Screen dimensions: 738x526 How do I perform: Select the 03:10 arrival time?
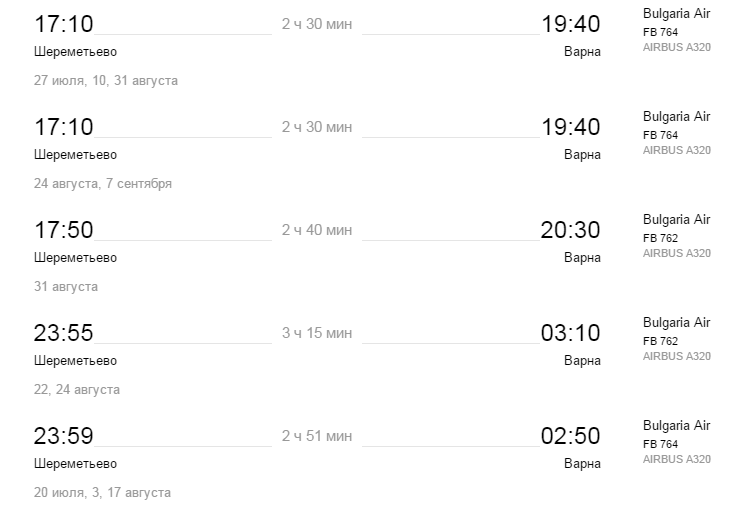tap(570, 333)
